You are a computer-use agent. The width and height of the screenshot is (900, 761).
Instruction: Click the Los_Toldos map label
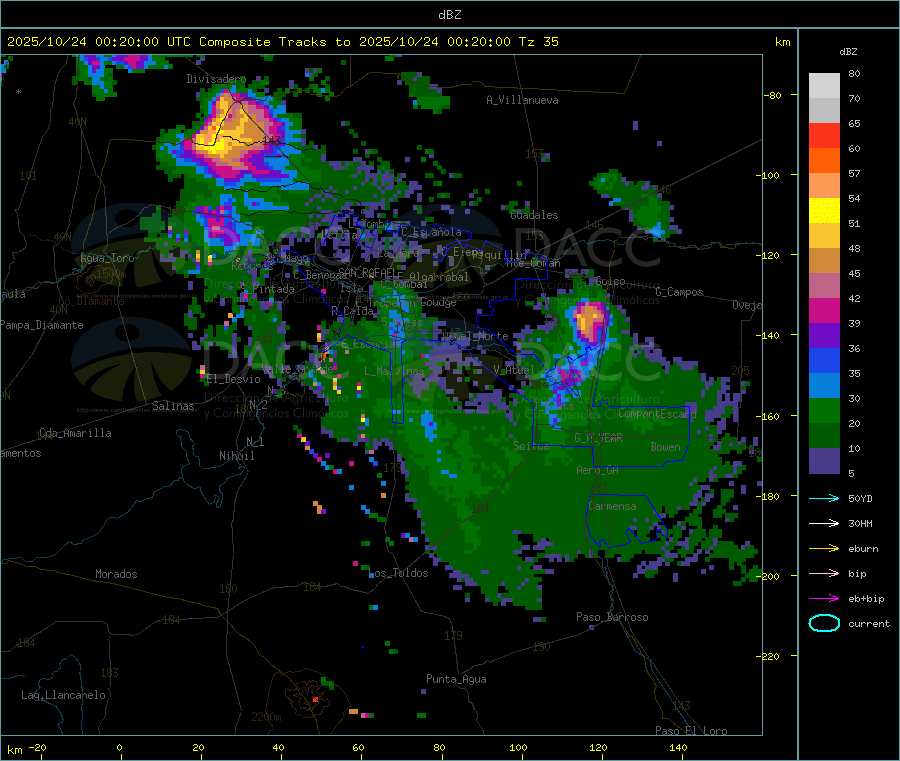tap(398, 573)
